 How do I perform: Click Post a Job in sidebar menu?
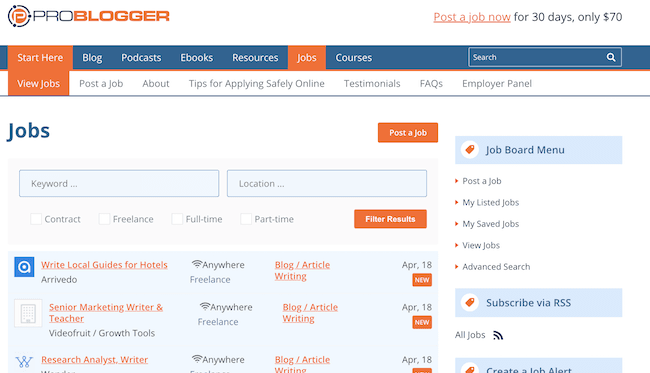482,181
